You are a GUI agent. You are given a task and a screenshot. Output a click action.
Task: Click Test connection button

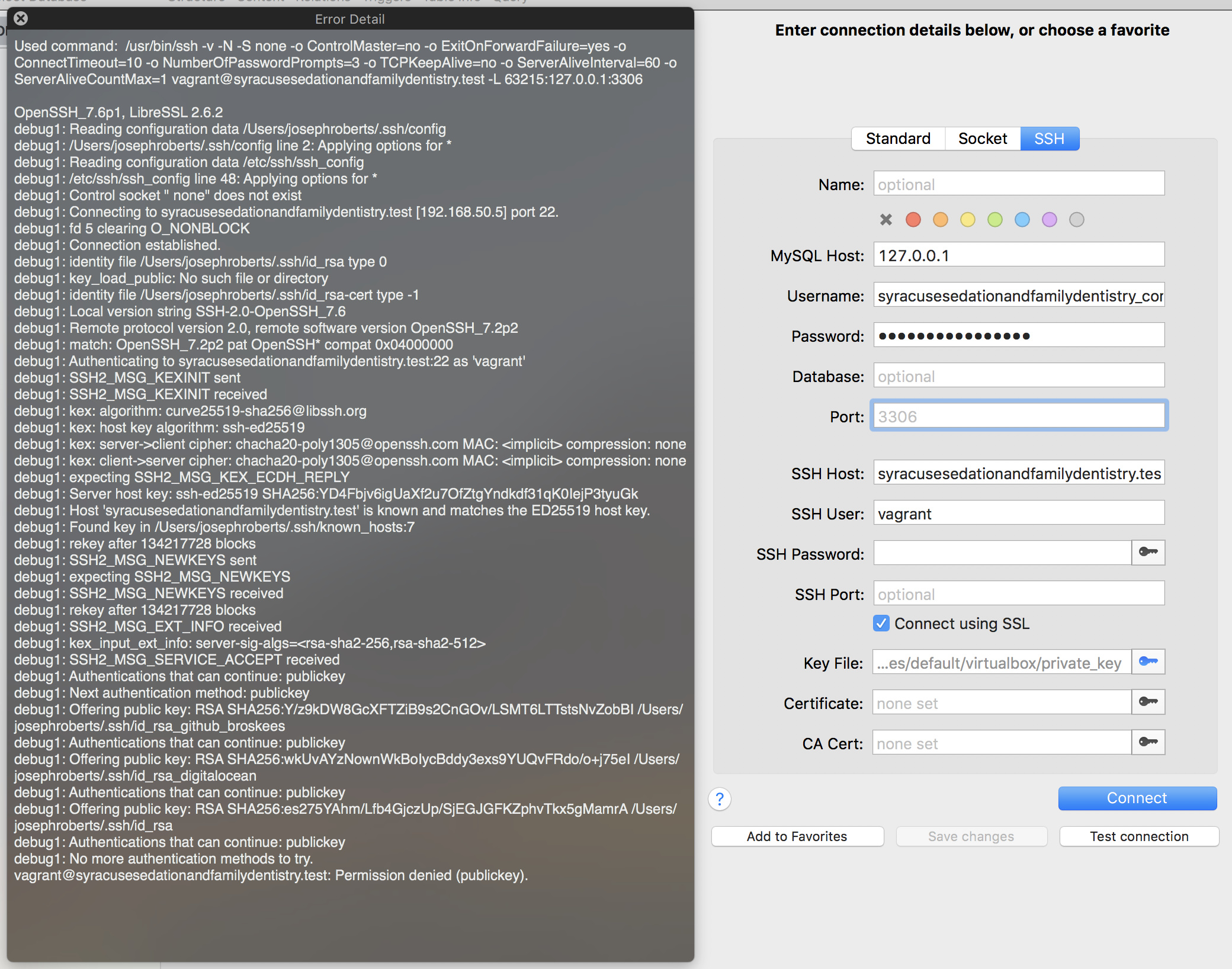coord(1138,836)
